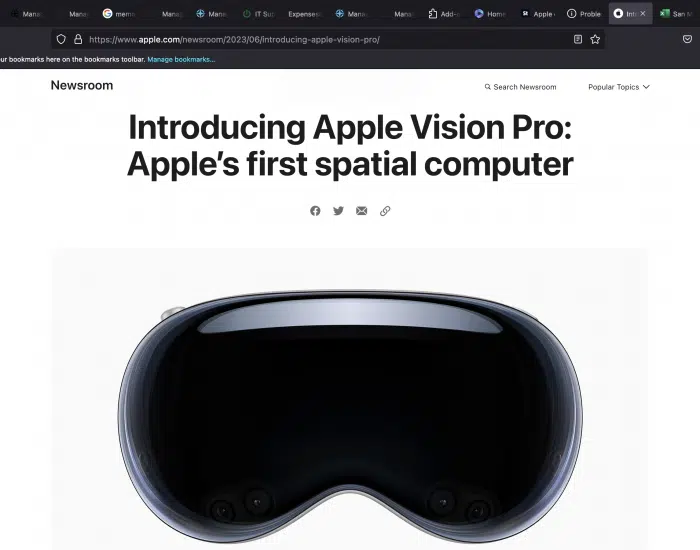Switch to the Add-ons tab
Viewport: 700px width, 550px height.
point(444,14)
